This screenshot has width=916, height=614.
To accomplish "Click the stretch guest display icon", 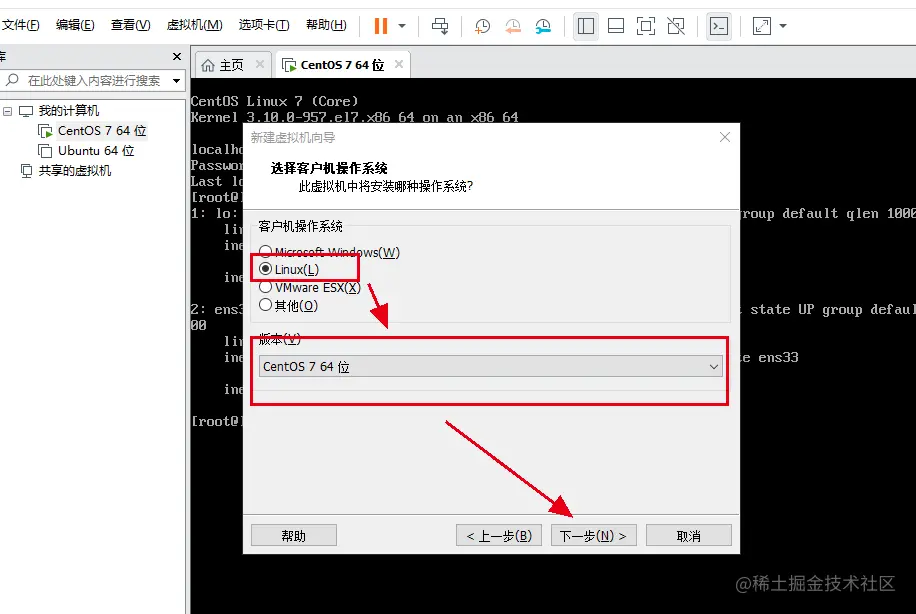I will (762, 26).
